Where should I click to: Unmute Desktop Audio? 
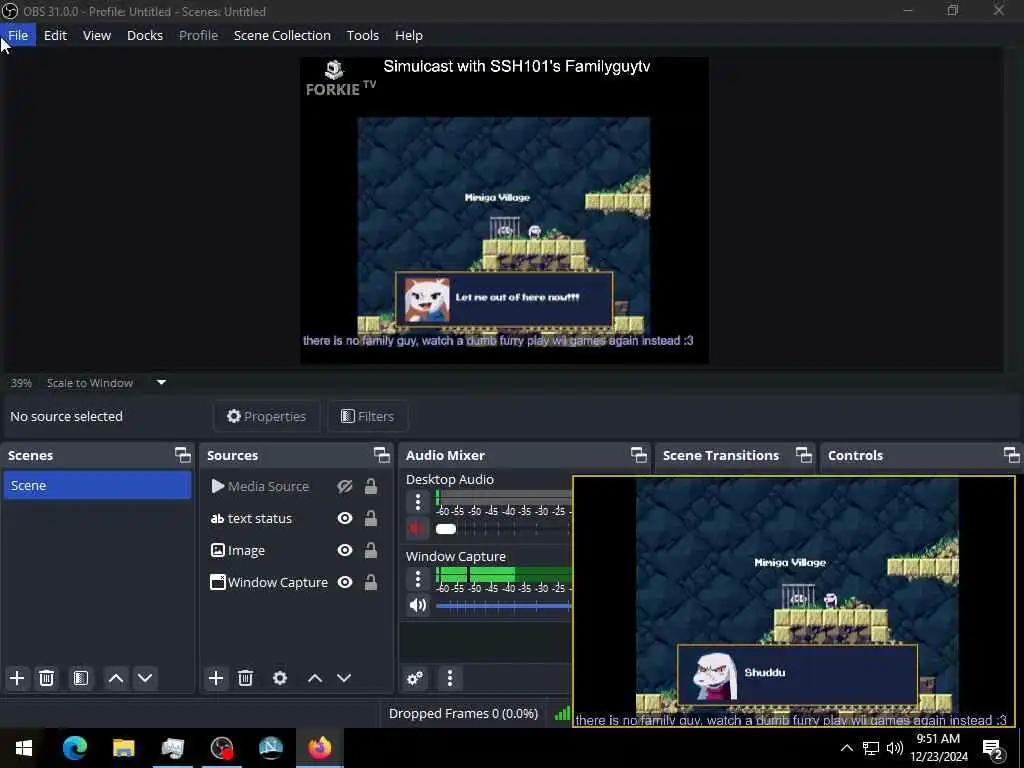point(418,528)
